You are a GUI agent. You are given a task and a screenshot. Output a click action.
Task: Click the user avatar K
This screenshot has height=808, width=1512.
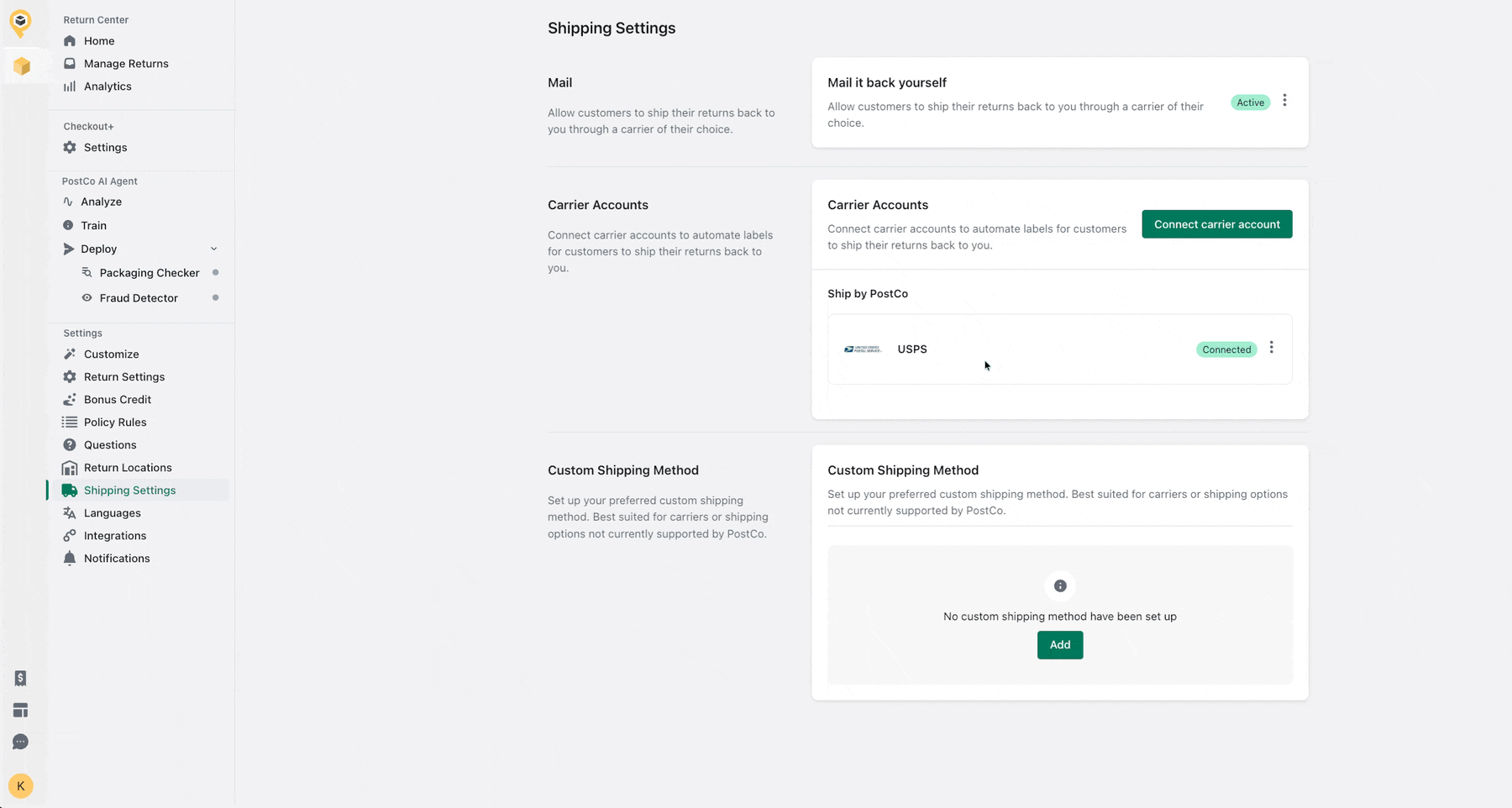click(20, 786)
